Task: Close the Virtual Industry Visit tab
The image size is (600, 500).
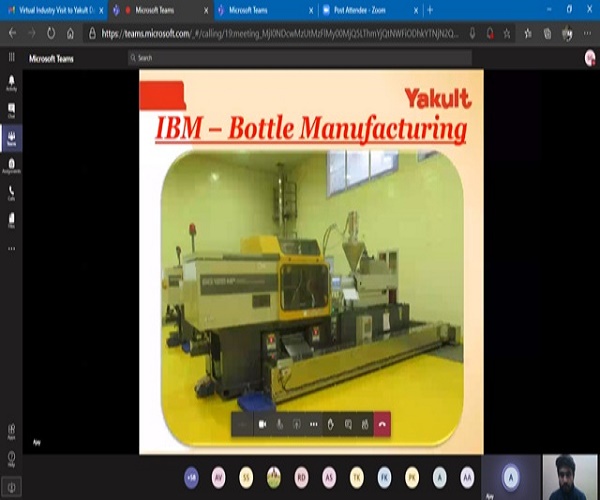Action: point(101,11)
